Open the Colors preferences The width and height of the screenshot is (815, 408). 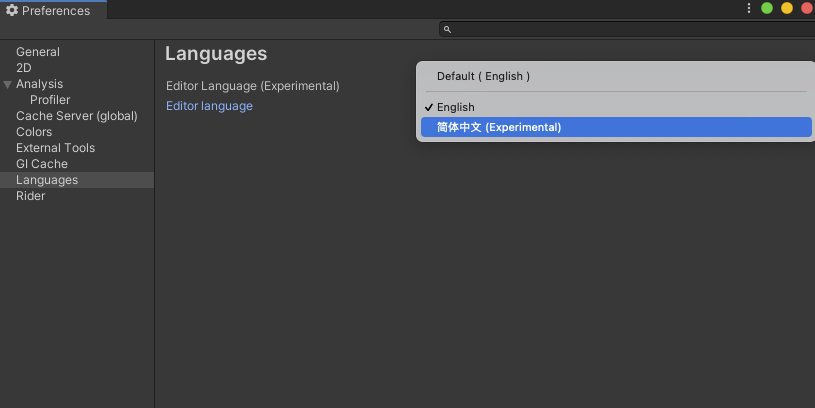(x=34, y=132)
